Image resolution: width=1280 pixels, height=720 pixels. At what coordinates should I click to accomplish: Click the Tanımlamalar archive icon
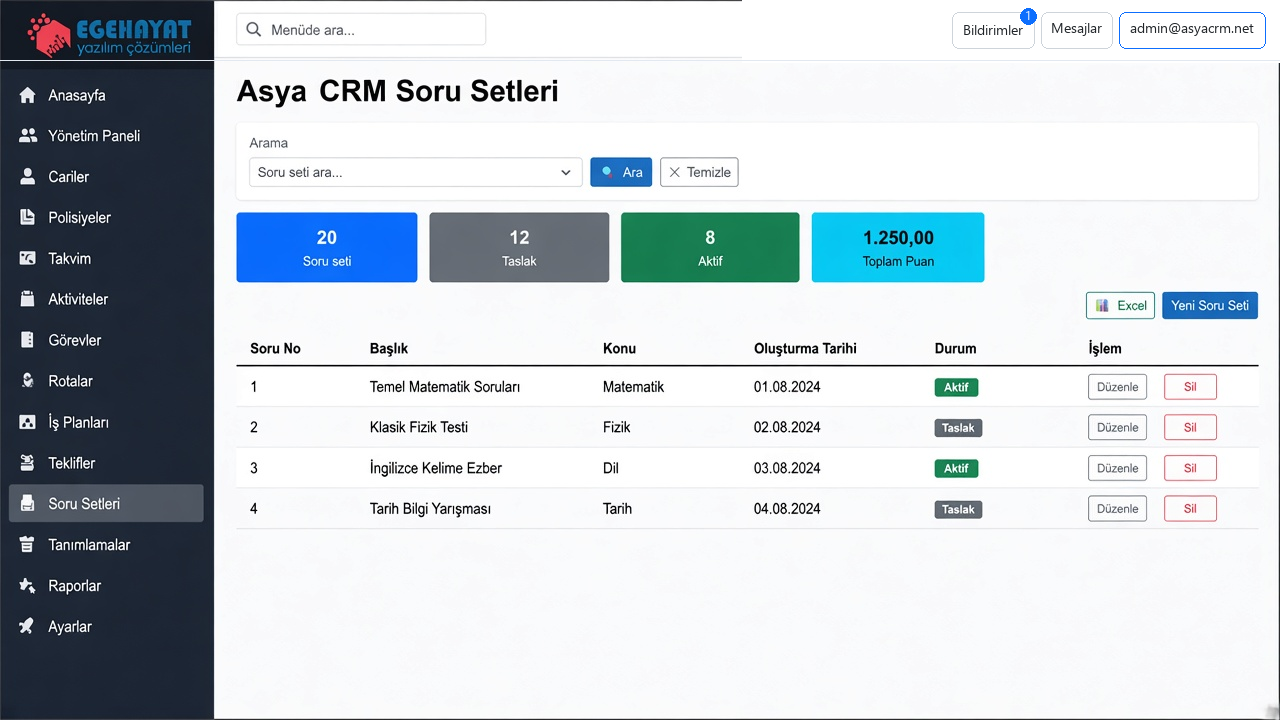click(28, 545)
